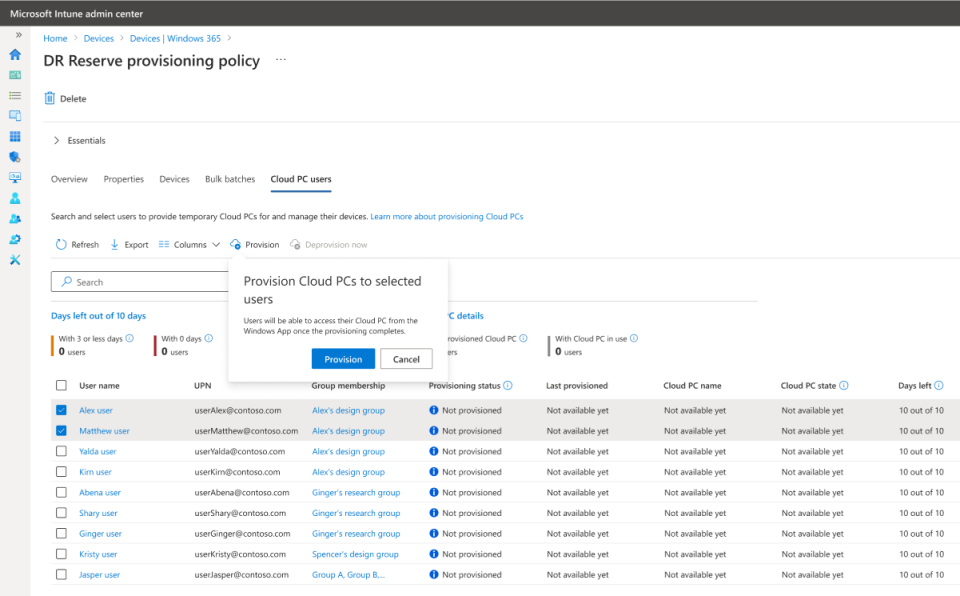960x596 pixels.
Task: Open Home from the left sidebar
Action: click(15, 54)
